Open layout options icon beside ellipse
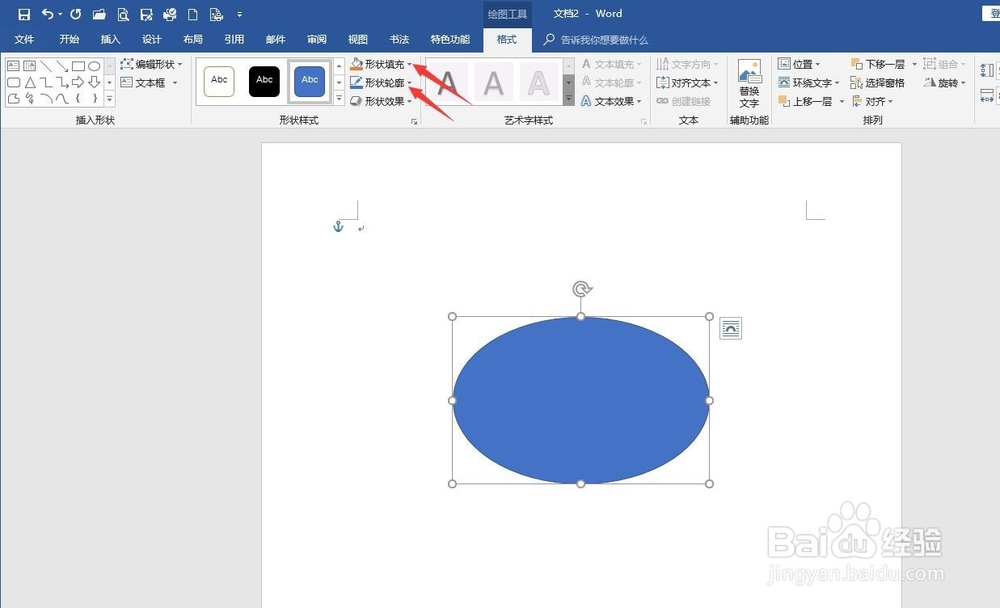This screenshot has height=608, width=1000. [x=730, y=329]
